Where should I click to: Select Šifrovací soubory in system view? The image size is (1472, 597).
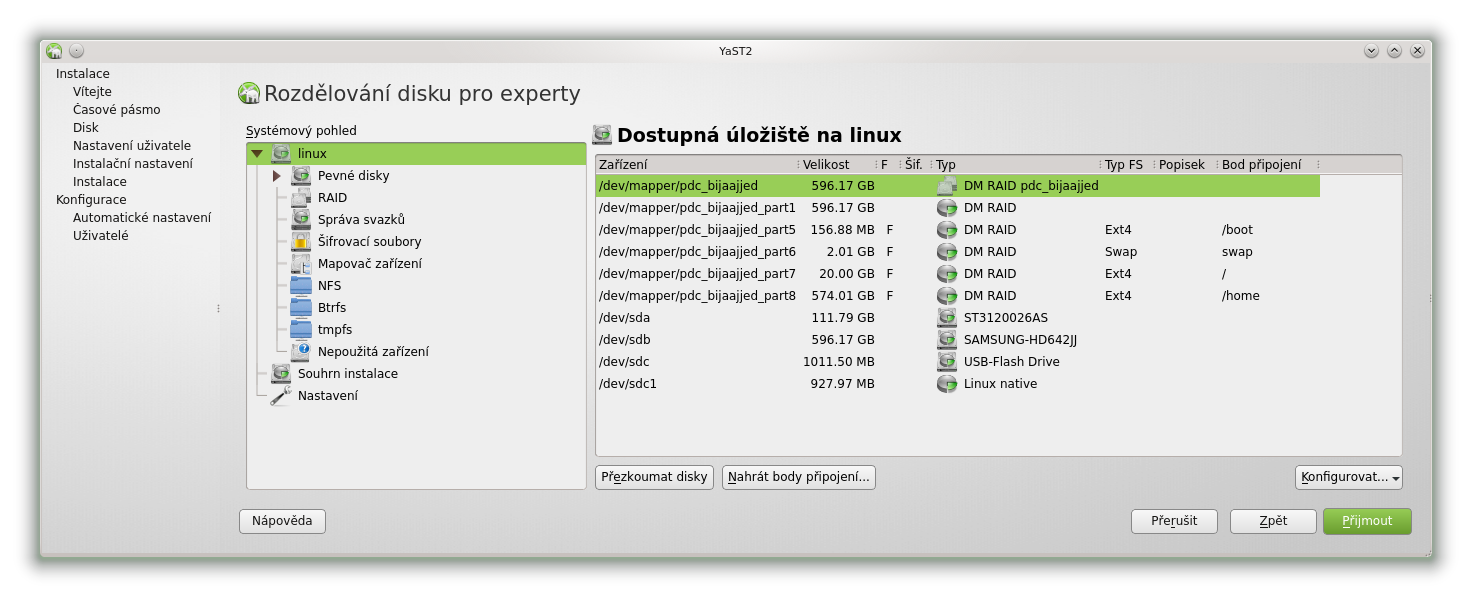pyautogui.click(x=369, y=241)
